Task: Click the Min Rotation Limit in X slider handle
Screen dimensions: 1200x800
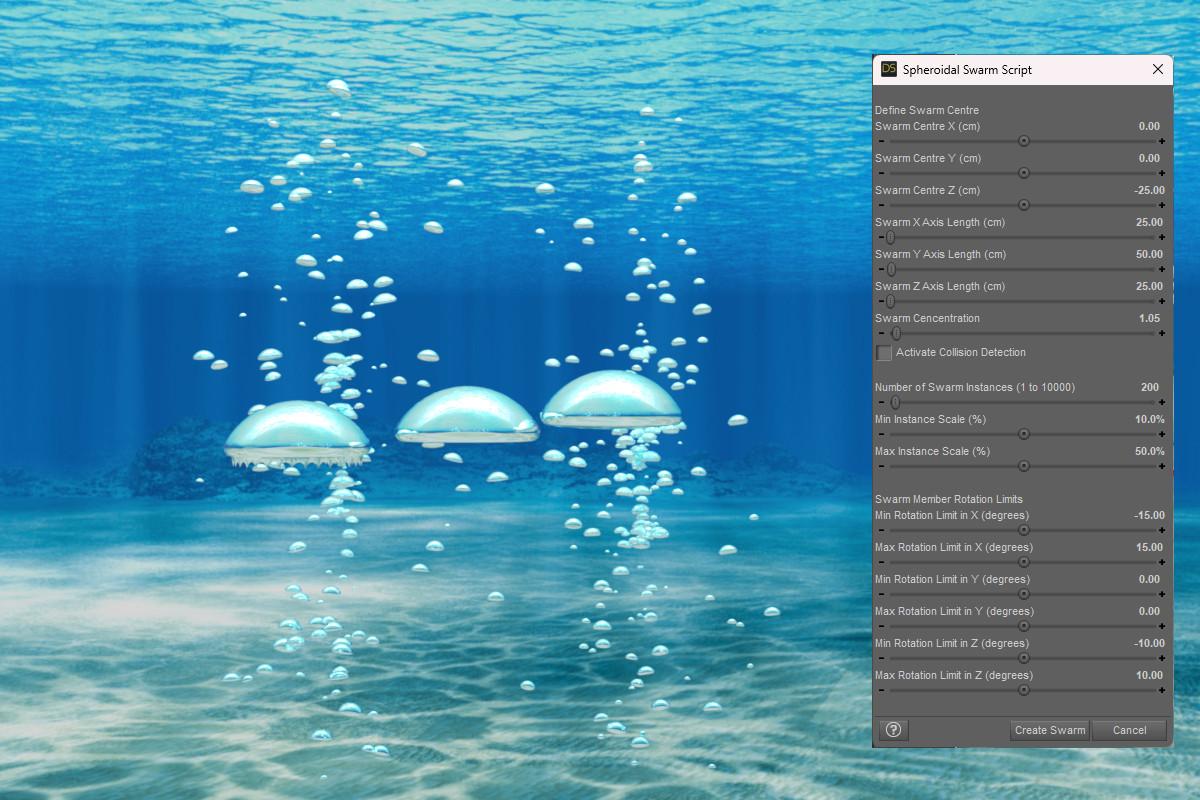Action: (1024, 530)
